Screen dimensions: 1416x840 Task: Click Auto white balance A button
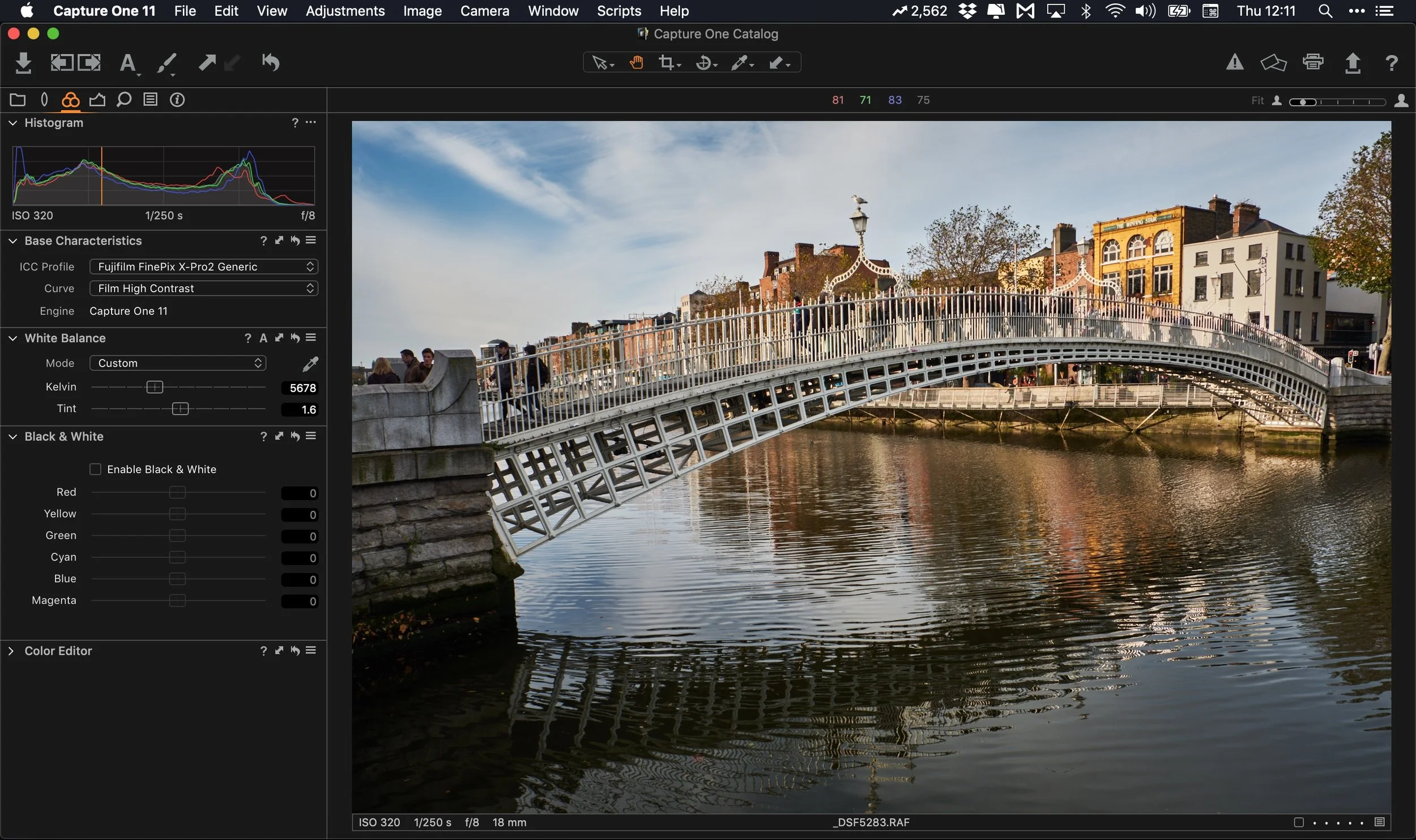tap(263, 338)
